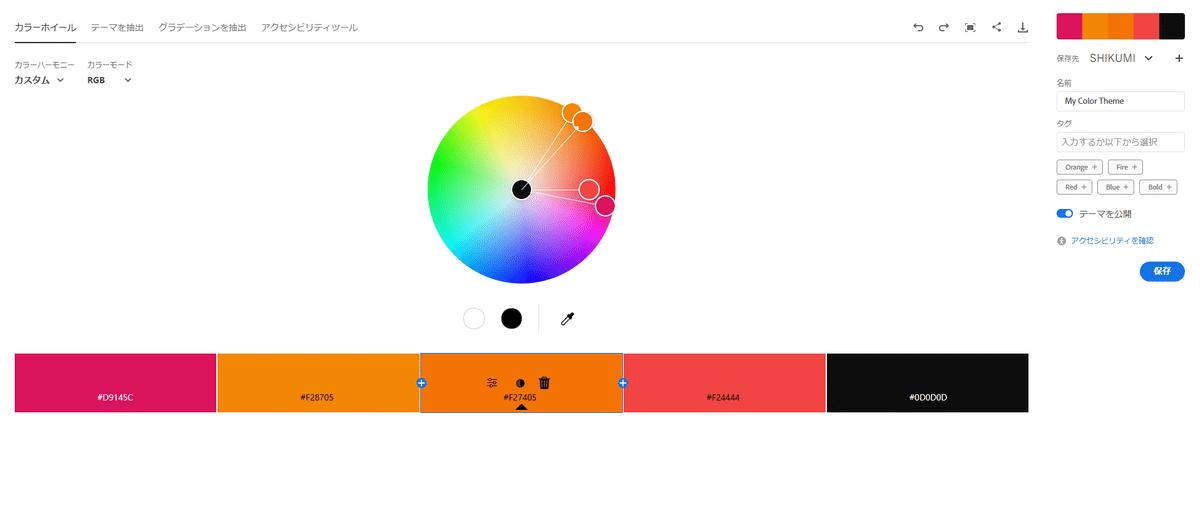Click magenta handle on color wheel edge
The height and width of the screenshot is (515, 1200).
tap(605, 206)
